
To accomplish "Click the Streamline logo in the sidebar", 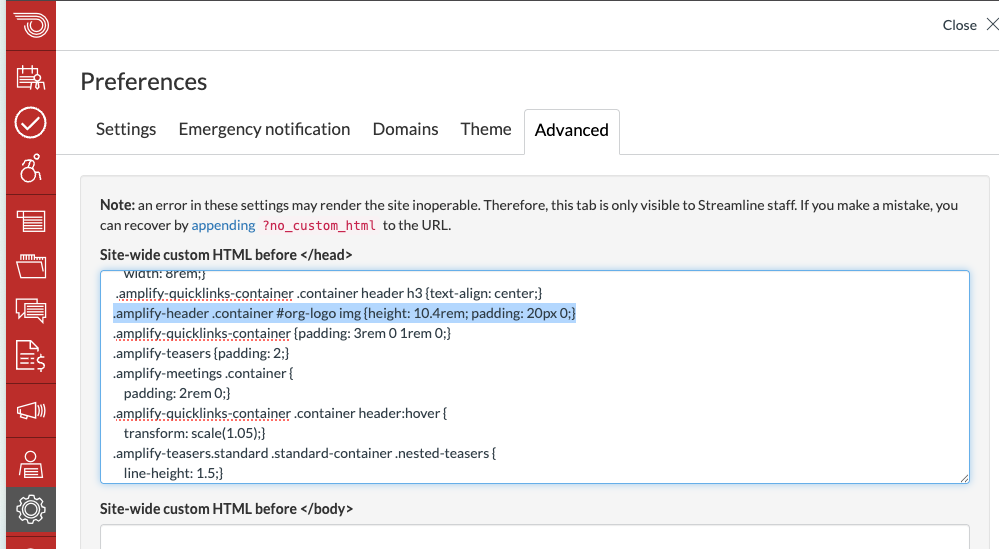I will 30,25.
